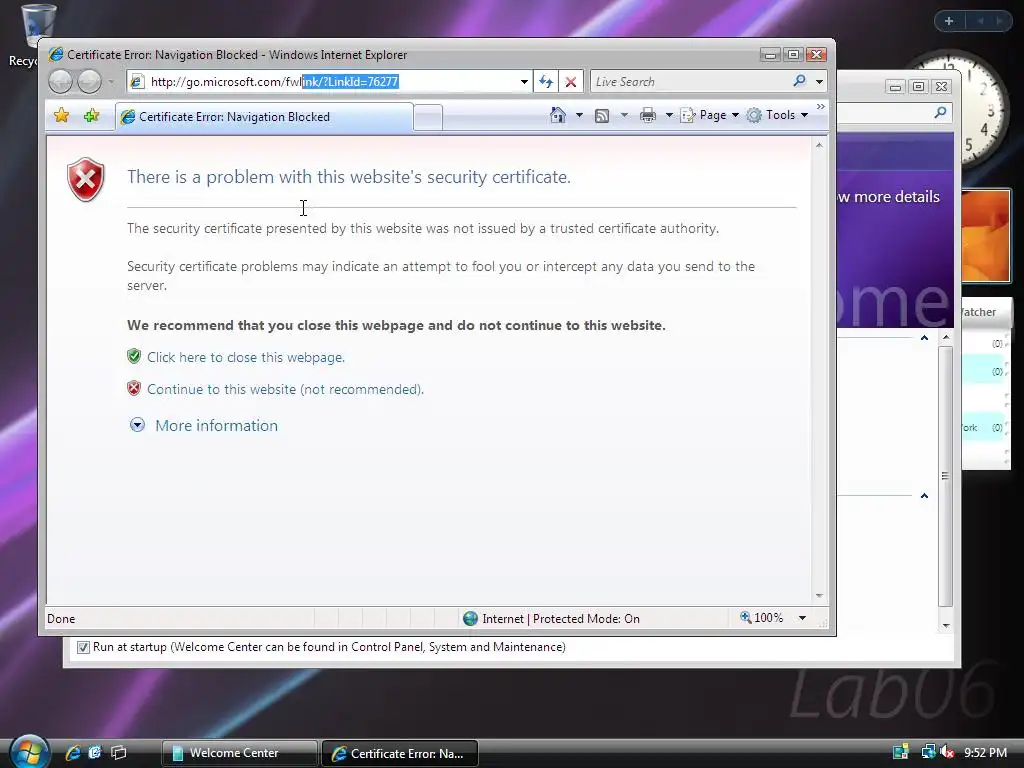
Task: Continue to this website (not recommended)
Action: pos(285,389)
